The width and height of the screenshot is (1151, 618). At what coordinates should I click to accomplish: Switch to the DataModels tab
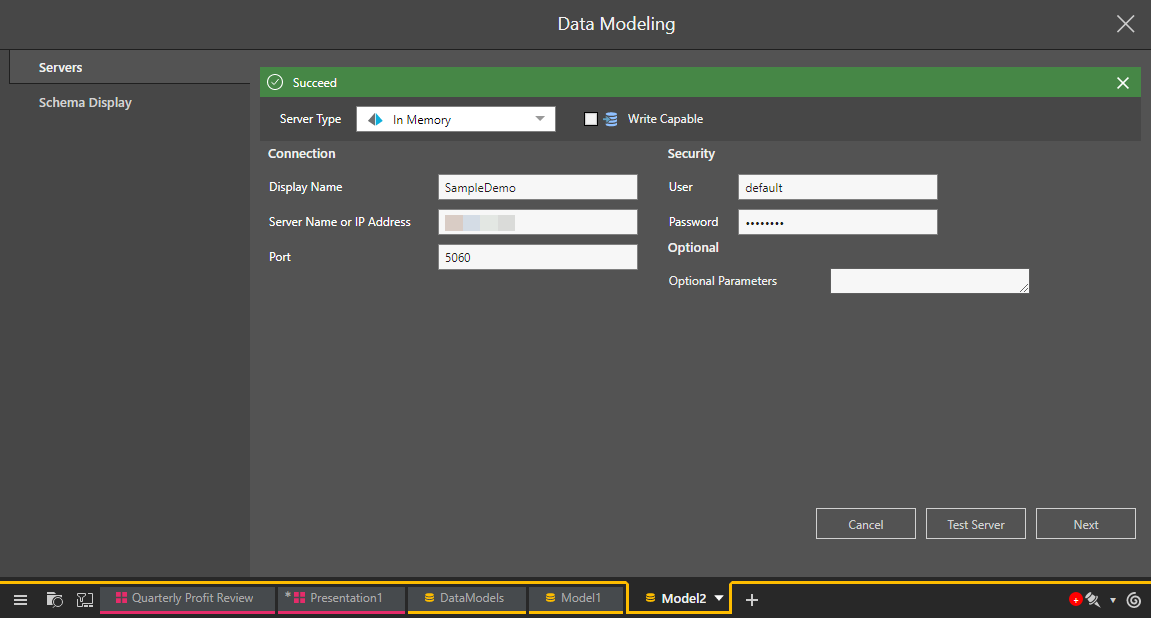click(466, 598)
